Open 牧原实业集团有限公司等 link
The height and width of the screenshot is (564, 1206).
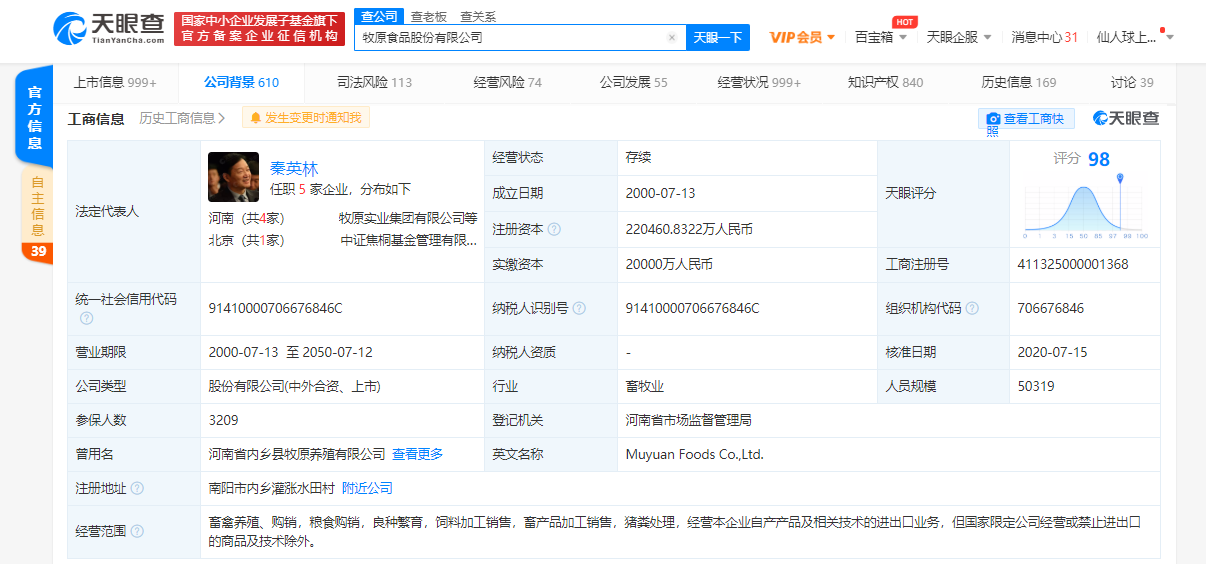pyautogui.click(x=408, y=217)
